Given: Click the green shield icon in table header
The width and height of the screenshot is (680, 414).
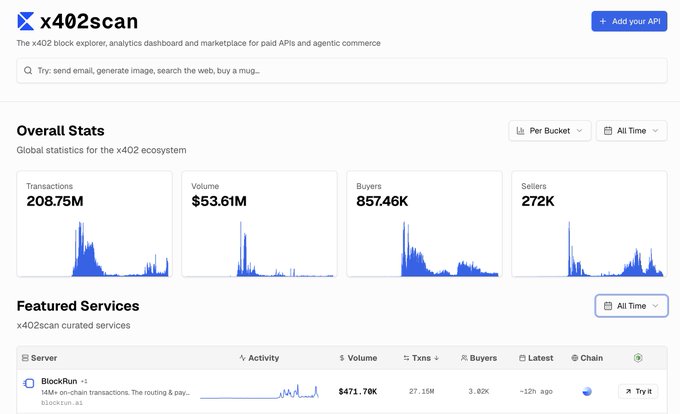Looking at the screenshot, I should [638, 358].
